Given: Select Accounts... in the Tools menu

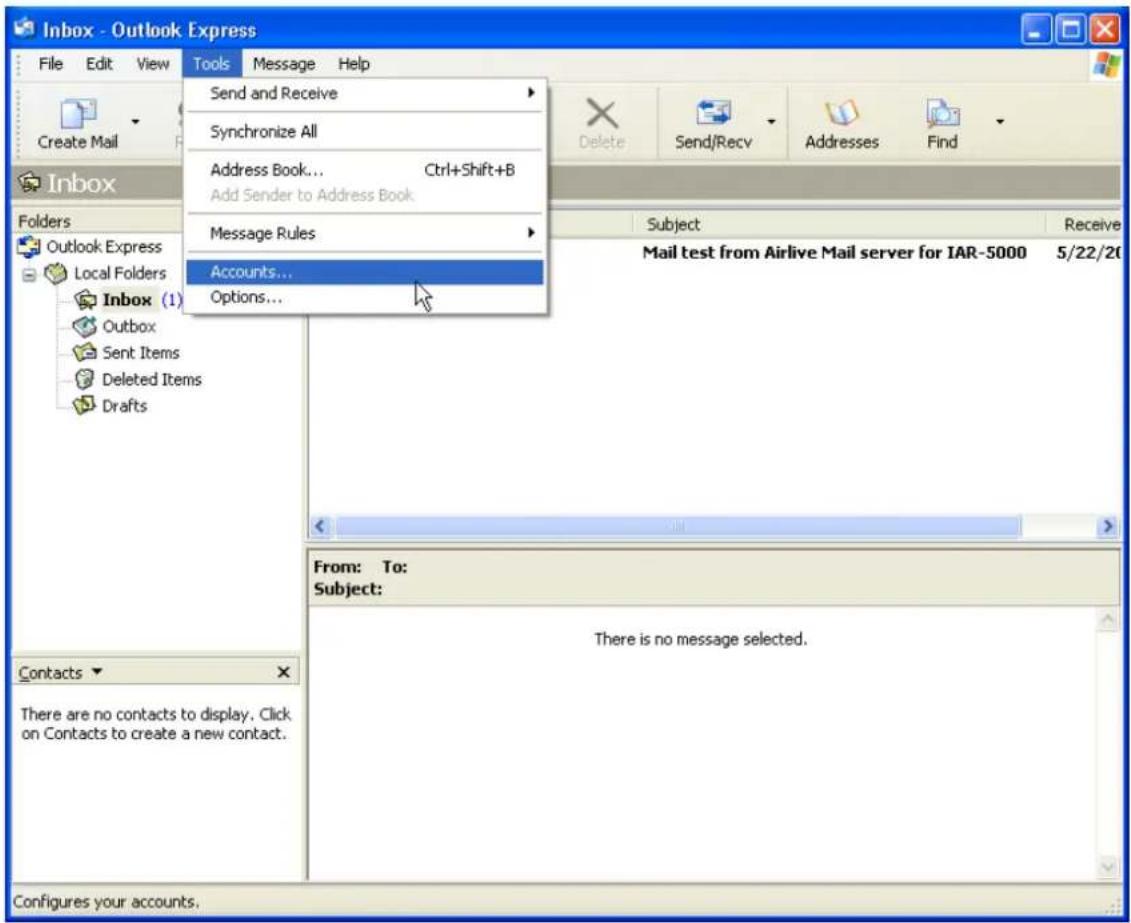Looking at the screenshot, I should [x=365, y=272].
